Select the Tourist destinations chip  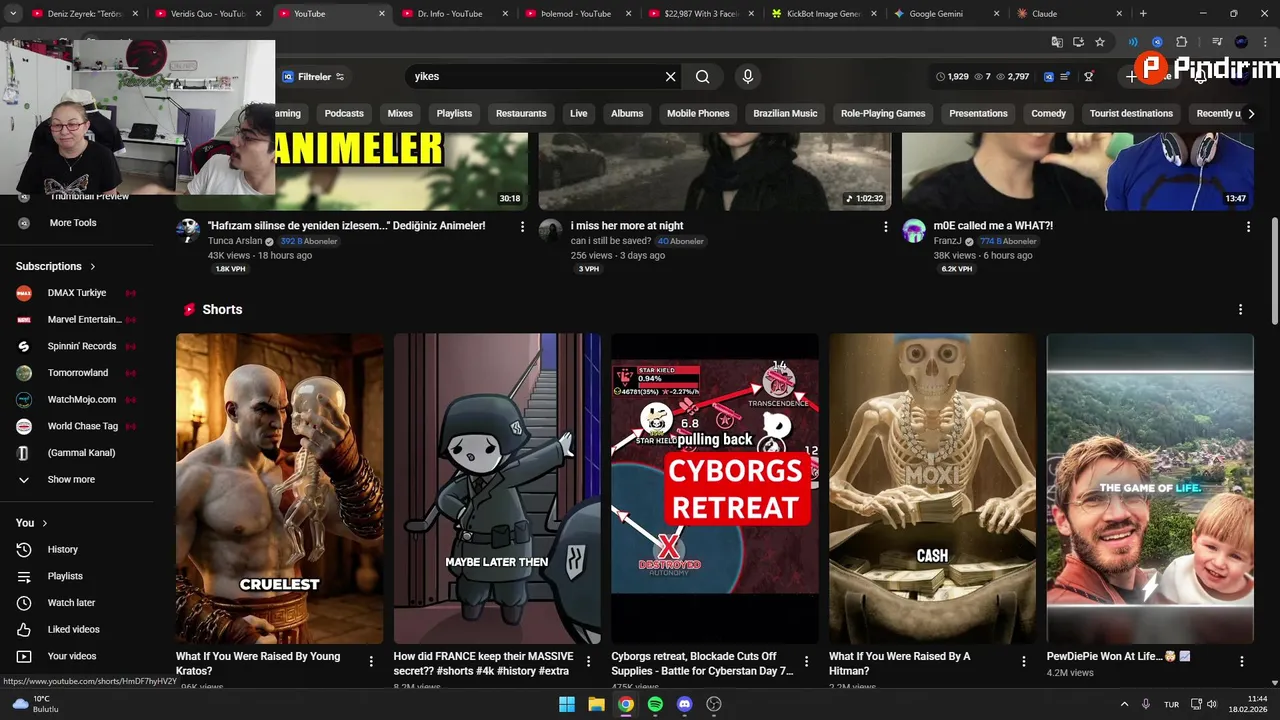point(1131,113)
